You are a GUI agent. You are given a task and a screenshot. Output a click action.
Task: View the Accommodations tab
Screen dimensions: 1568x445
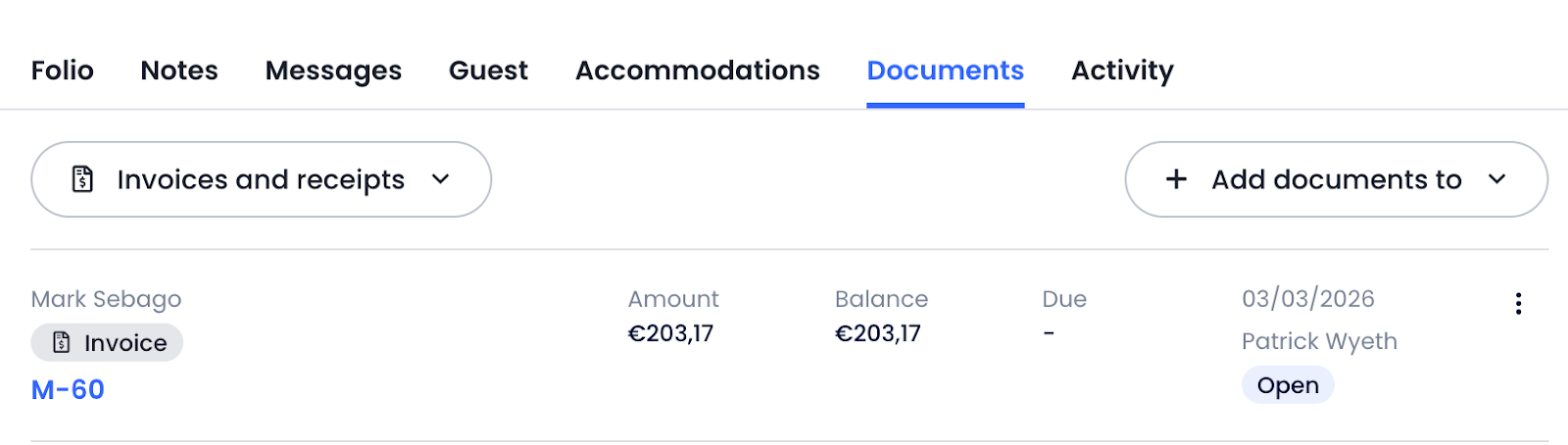[x=697, y=71]
